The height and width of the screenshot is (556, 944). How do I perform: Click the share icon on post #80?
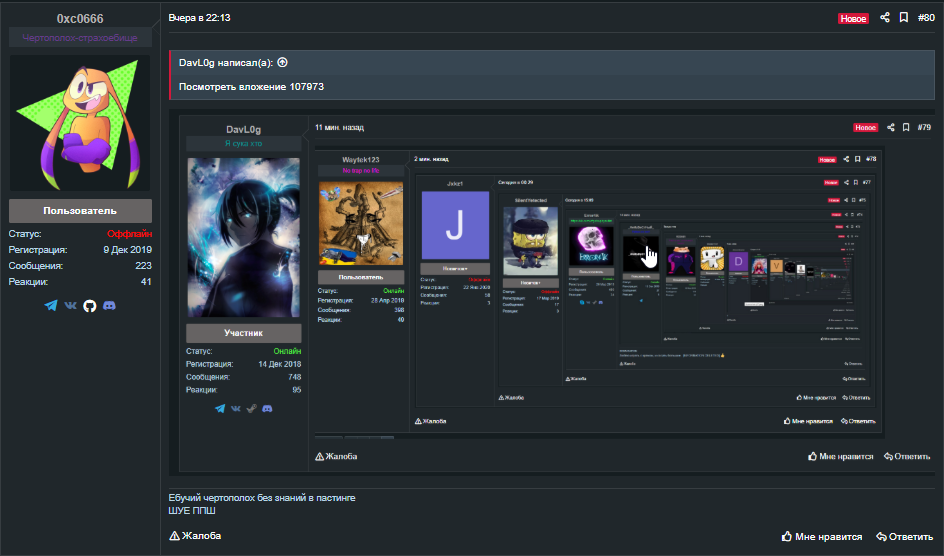coord(885,18)
